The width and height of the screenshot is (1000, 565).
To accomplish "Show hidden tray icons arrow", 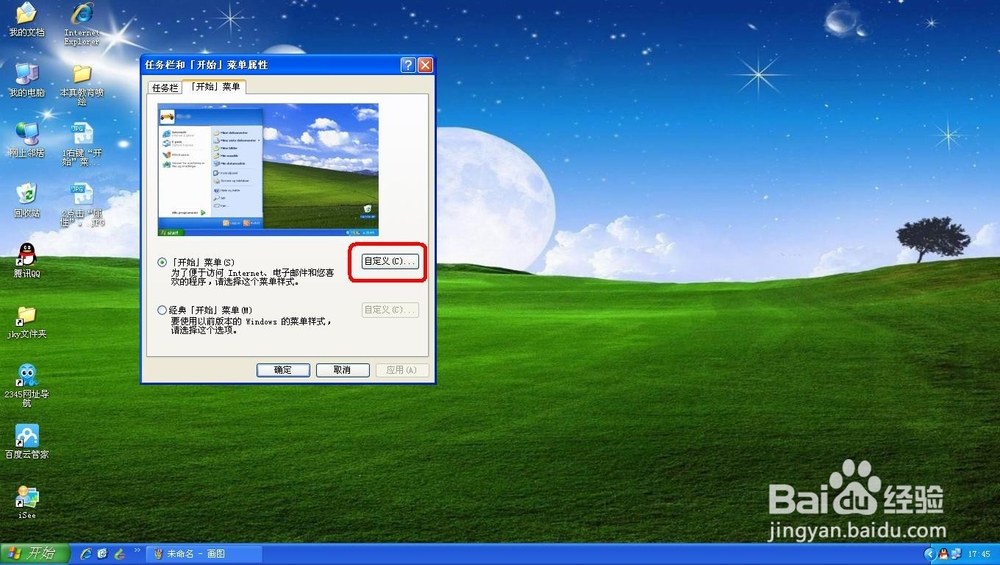I will (930, 554).
